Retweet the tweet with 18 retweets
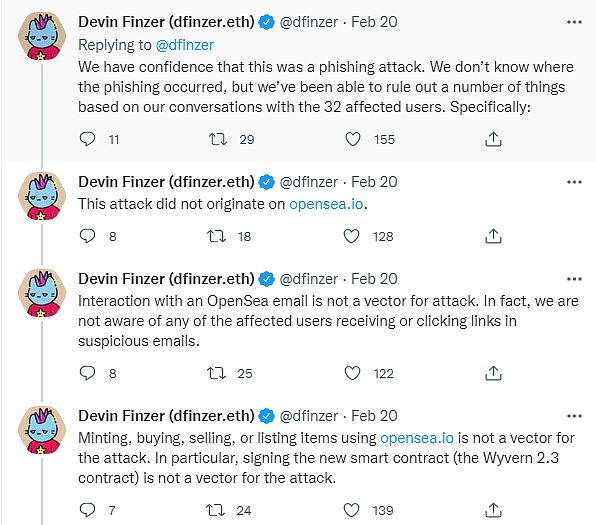 coord(216,236)
